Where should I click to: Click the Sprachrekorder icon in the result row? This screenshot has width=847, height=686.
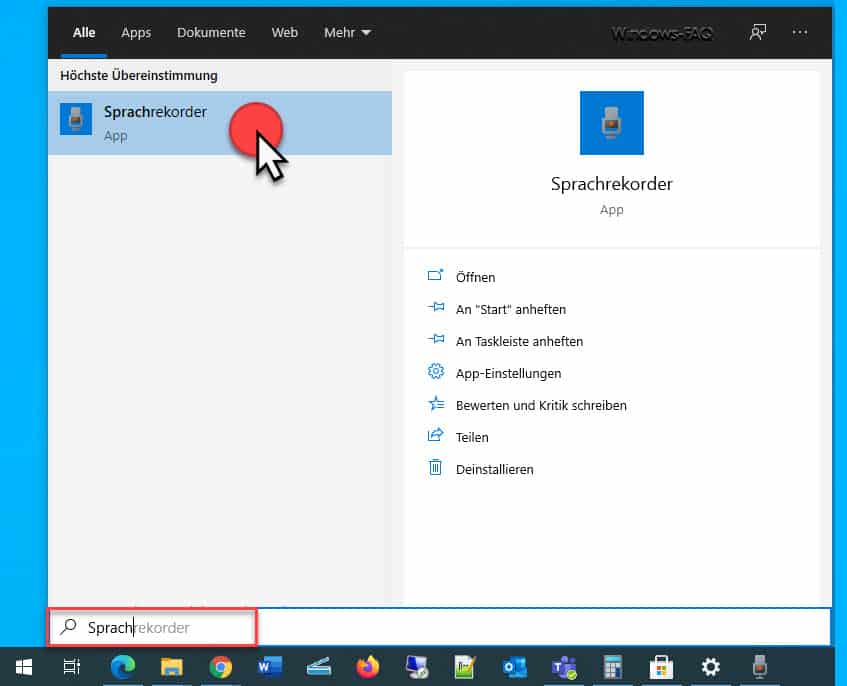[x=76, y=119]
